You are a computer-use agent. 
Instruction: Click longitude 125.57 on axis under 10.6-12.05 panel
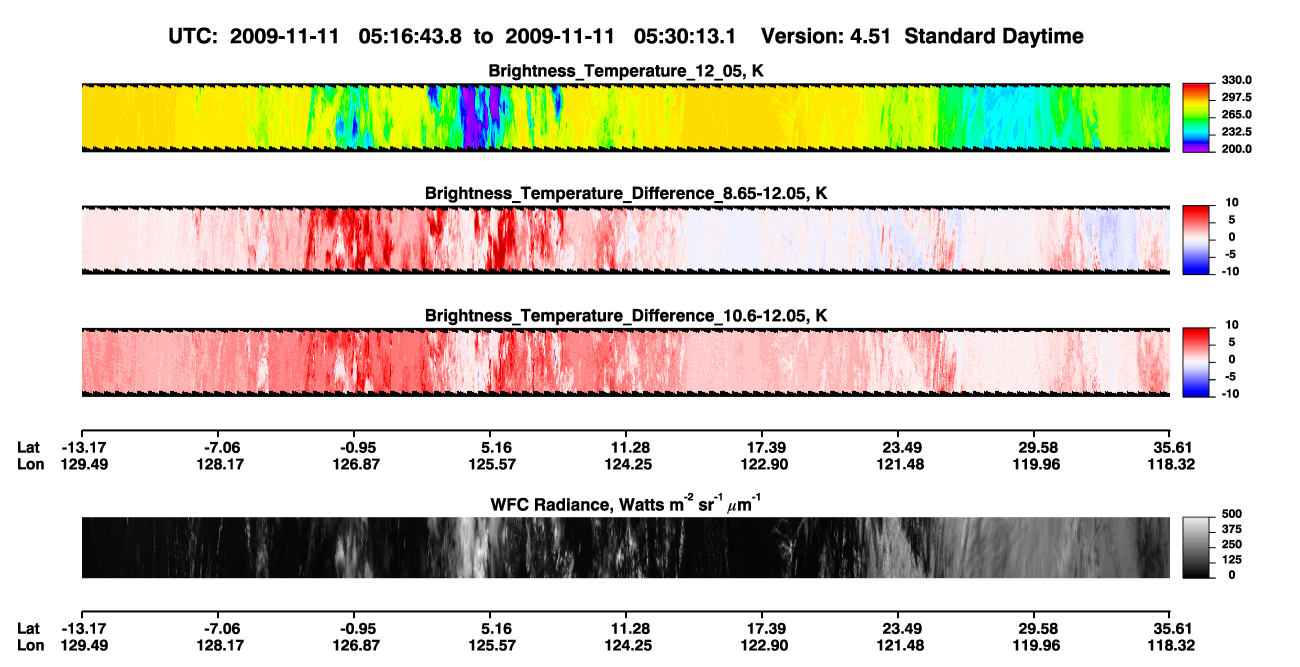[x=490, y=464]
